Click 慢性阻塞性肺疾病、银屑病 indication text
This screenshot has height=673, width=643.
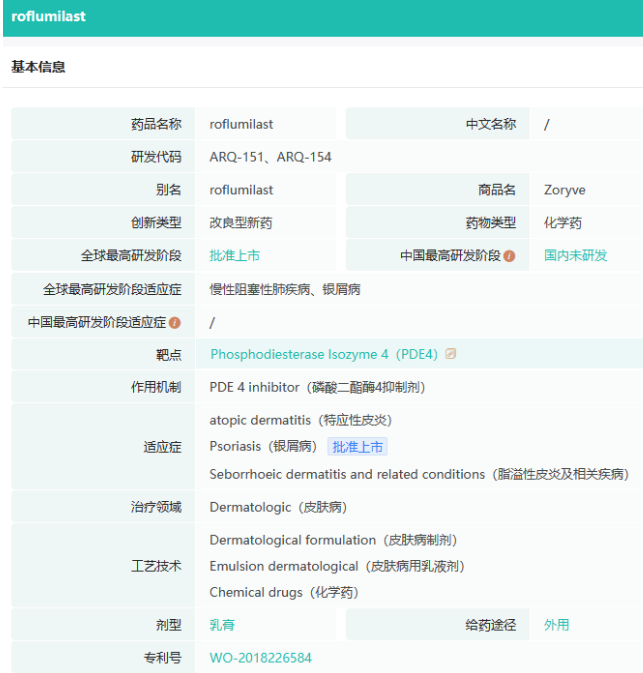click(285, 289)
